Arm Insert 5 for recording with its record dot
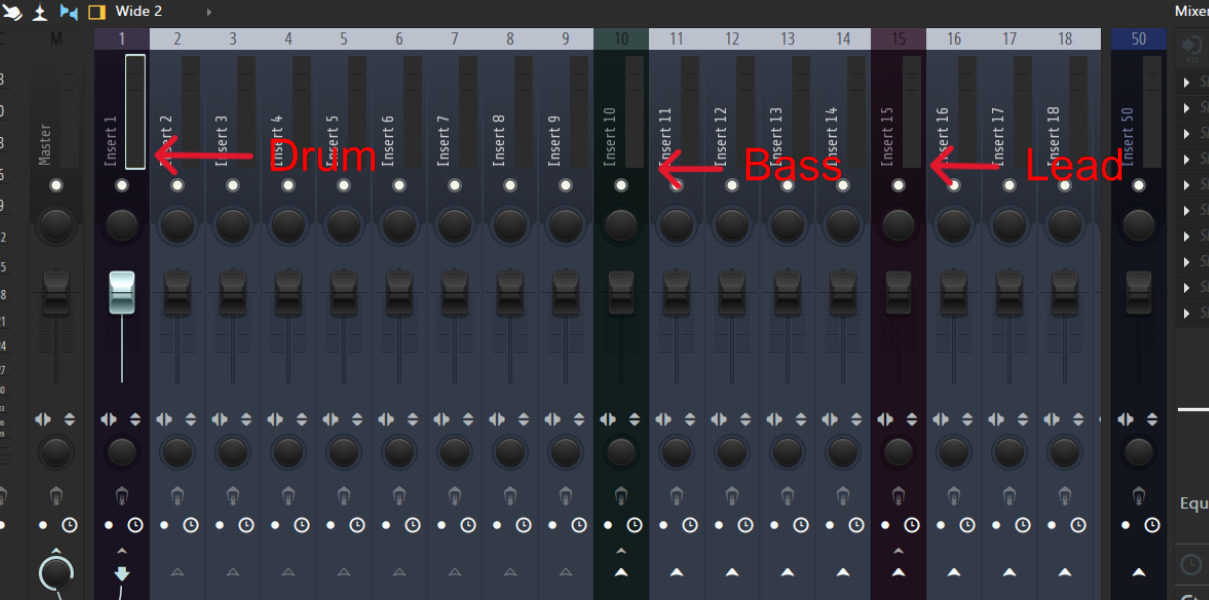1209x600 pixels. point(330,525)
